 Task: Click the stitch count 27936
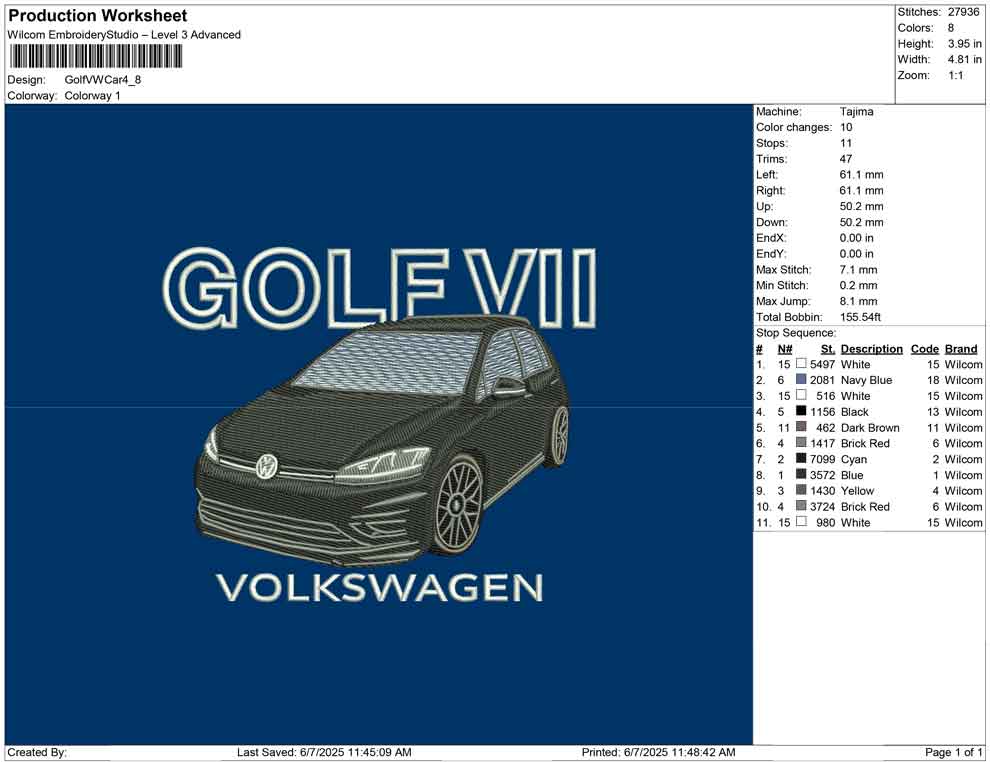[963, 12]
